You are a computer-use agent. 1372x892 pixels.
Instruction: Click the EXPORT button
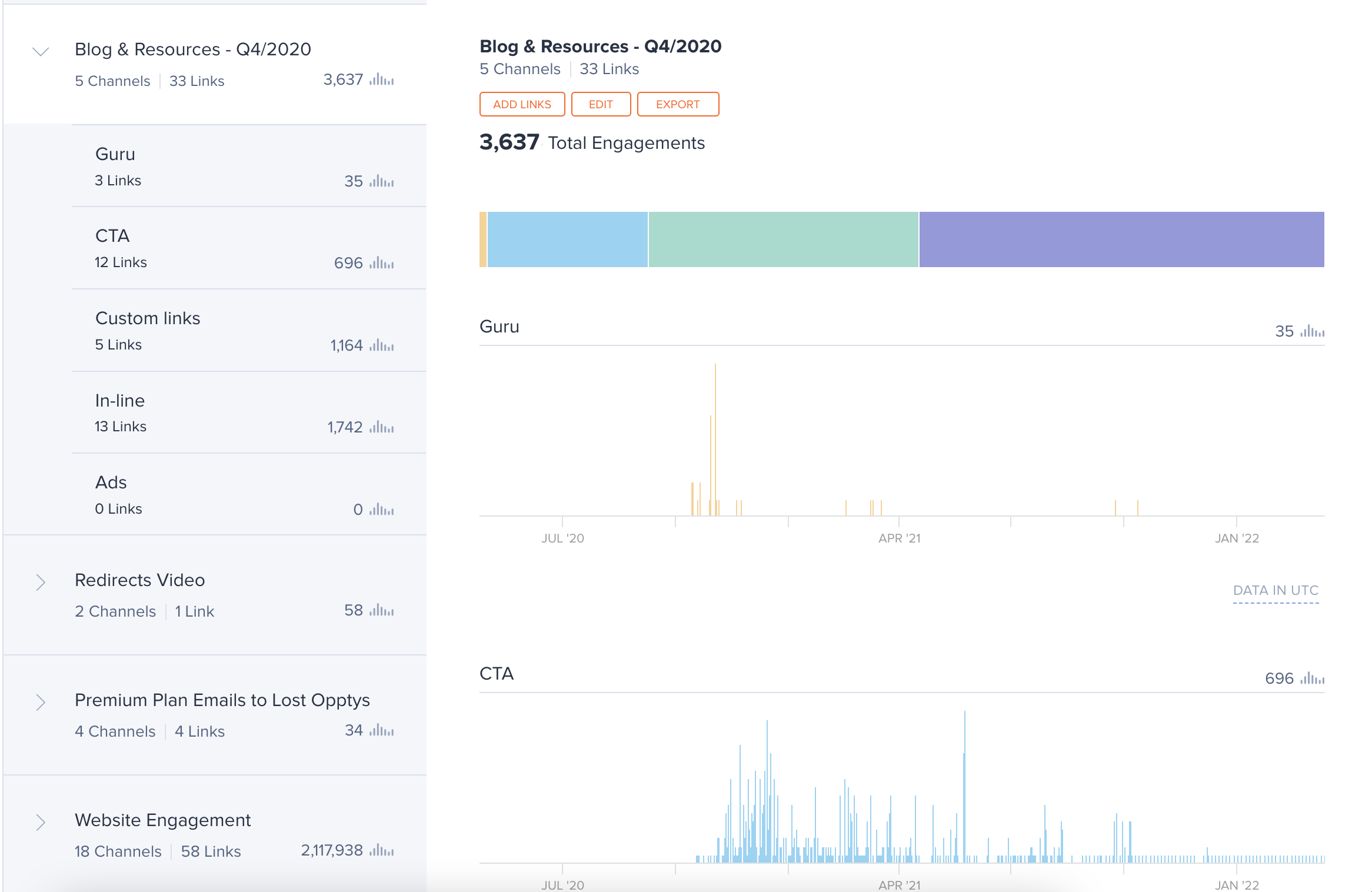tap(678, 104)
